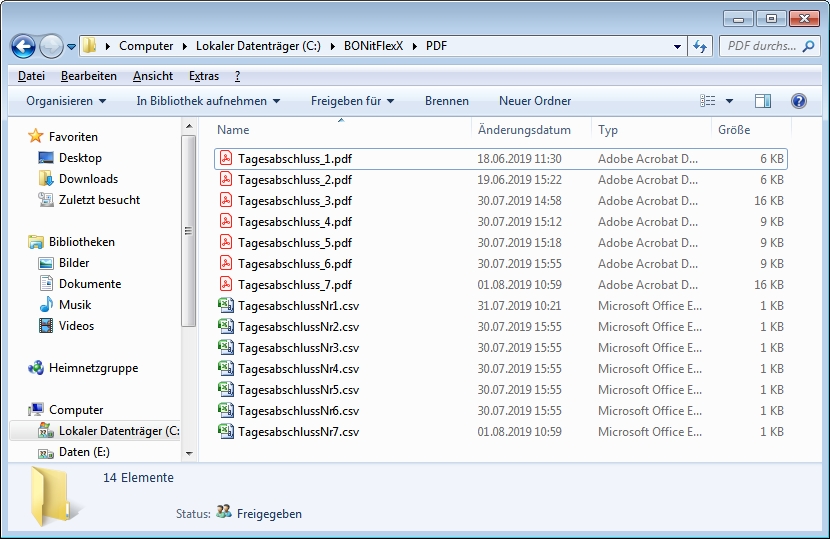This screenshot has width=830, height=539.
Task: Select TagesabschlussNr3.csv Excel icon
Action: pyautogui.click(x=226, y=347)
